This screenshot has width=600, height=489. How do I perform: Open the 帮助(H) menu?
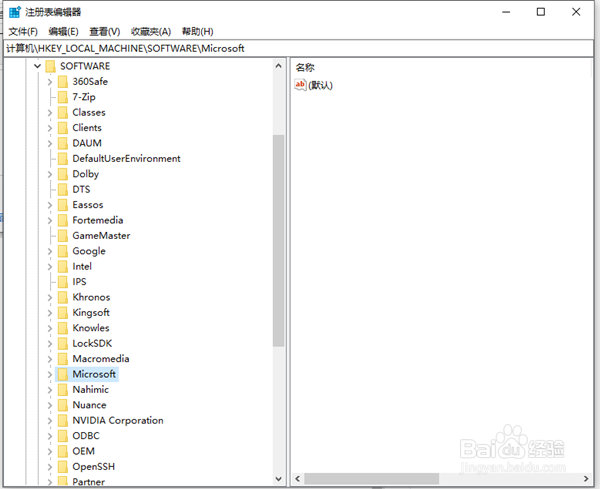click(197, 32)
